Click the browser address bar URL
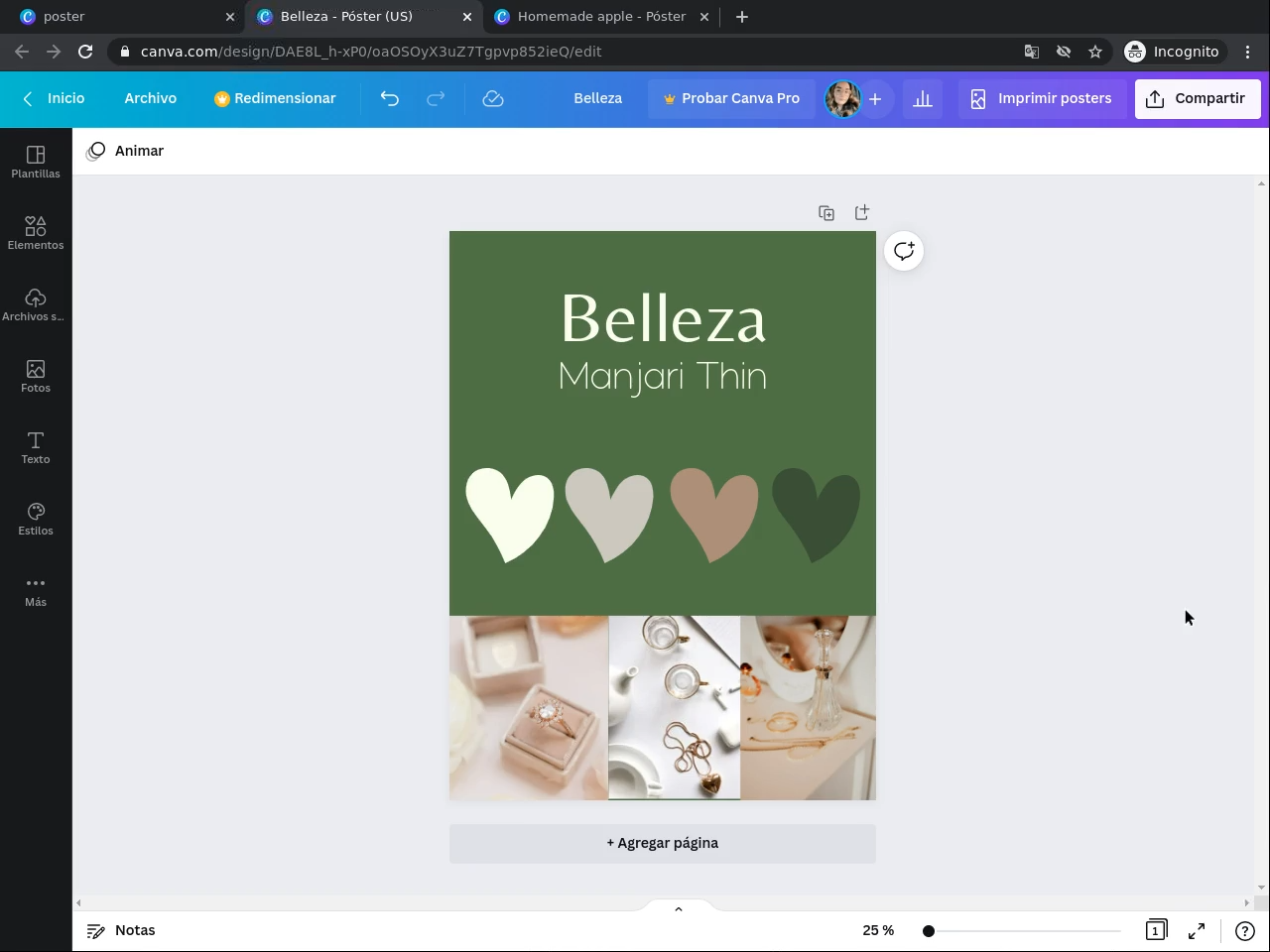Viewport: 1270px width, 952px height. (x=371, y=52)
